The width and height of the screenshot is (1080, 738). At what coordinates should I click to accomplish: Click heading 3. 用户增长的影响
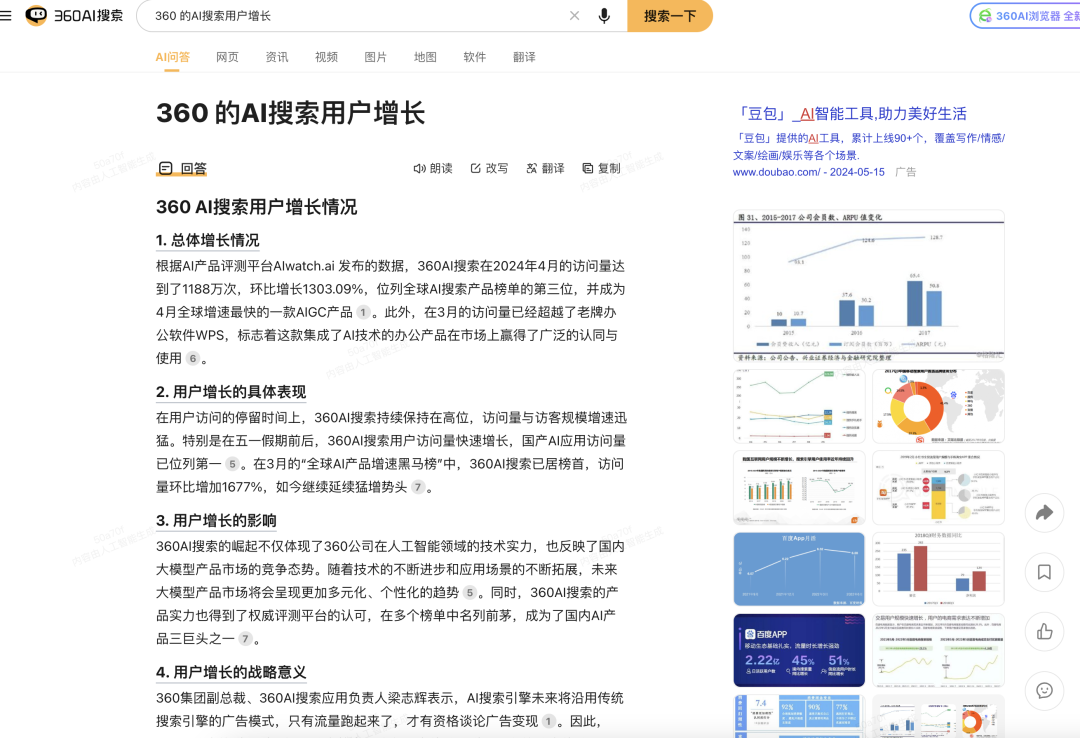click(x=216, y=521)
